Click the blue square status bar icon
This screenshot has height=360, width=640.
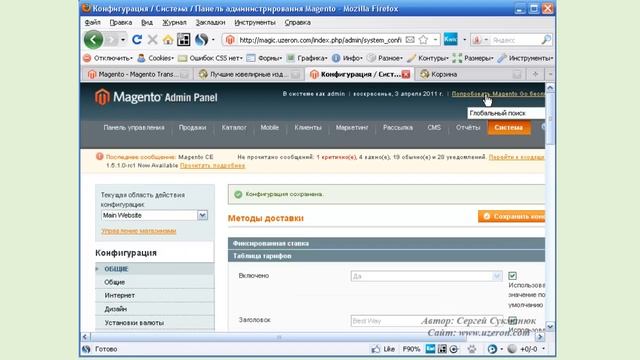[430, 349]
